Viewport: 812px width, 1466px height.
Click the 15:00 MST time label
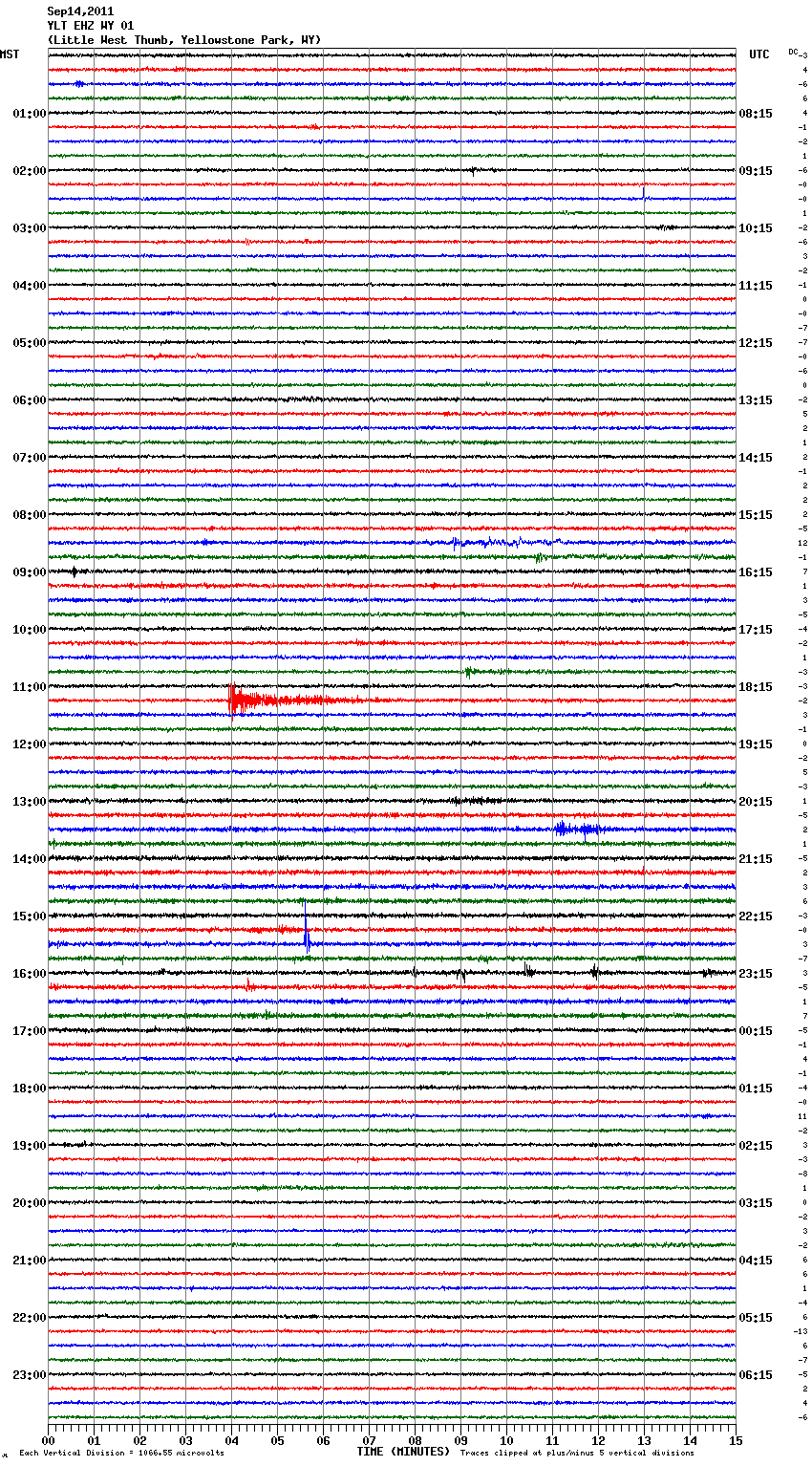pyautogui.click(x=30, y=916)
